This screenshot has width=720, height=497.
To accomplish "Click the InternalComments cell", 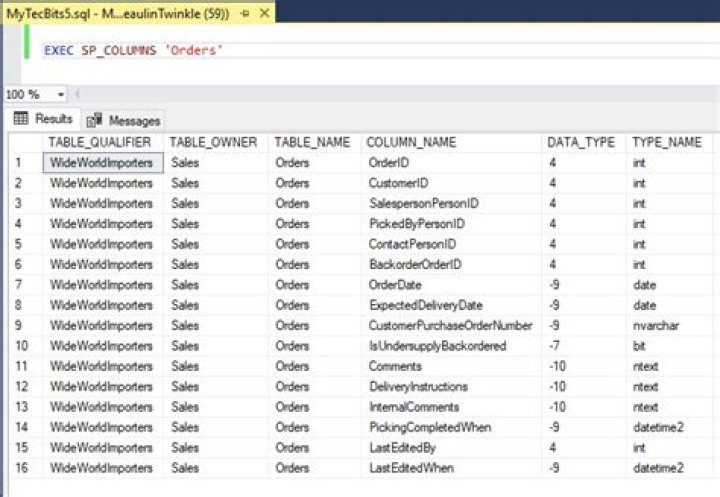I will (x=451, y=407).
